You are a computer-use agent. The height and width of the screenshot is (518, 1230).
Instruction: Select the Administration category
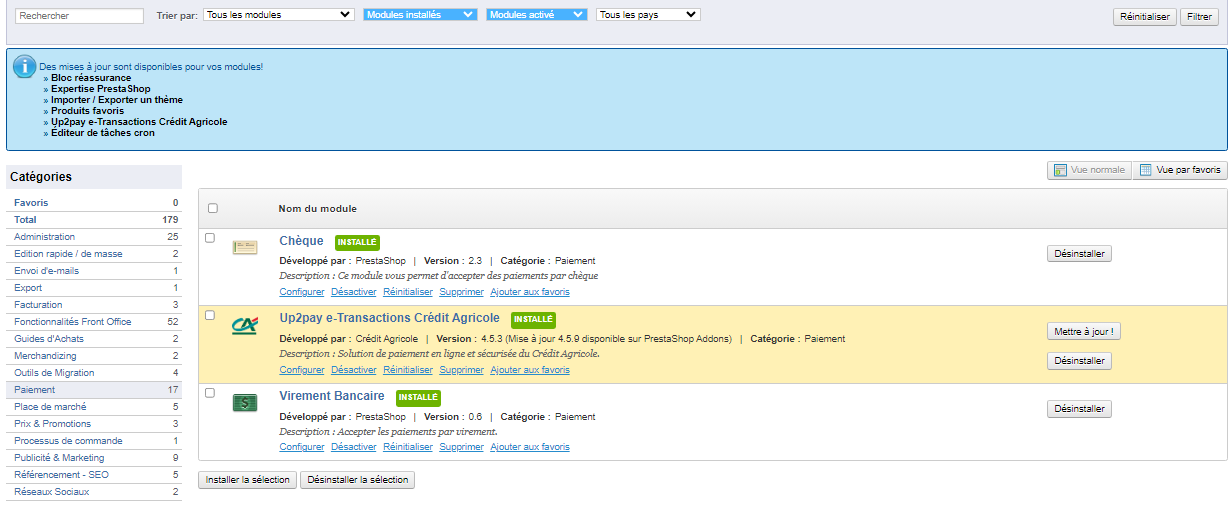(94, 237)
